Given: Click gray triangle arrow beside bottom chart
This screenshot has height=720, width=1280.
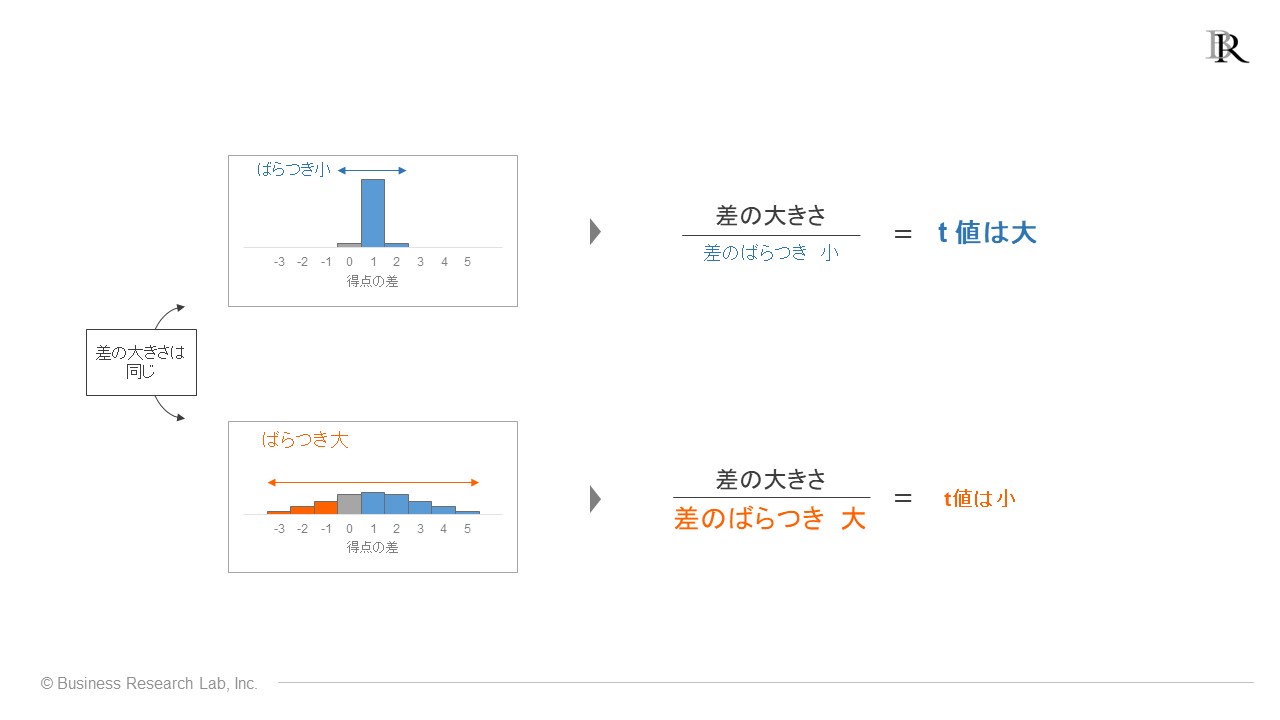Looking at the screenshot, I should 595,499.
